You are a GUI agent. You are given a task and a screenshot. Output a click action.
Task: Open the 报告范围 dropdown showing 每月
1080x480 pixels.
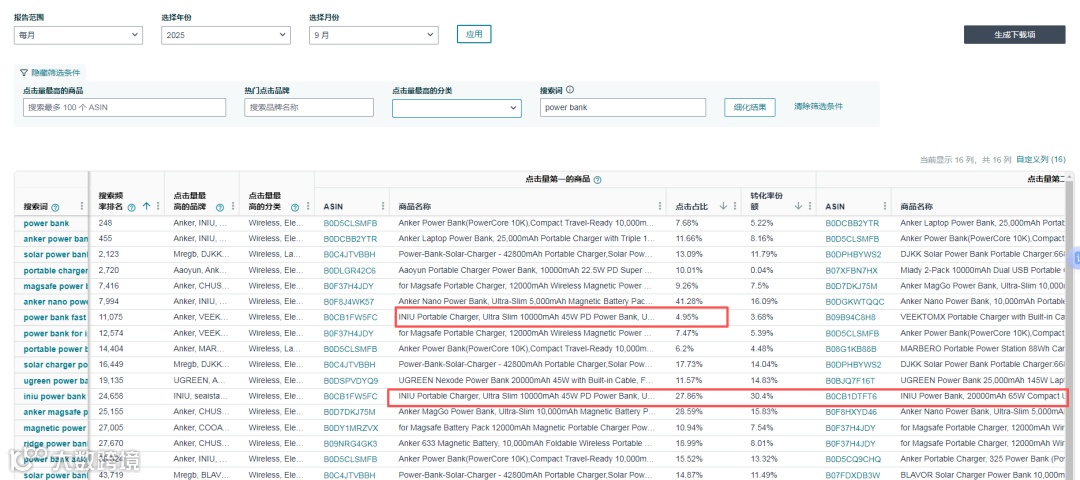coord(79,35)
